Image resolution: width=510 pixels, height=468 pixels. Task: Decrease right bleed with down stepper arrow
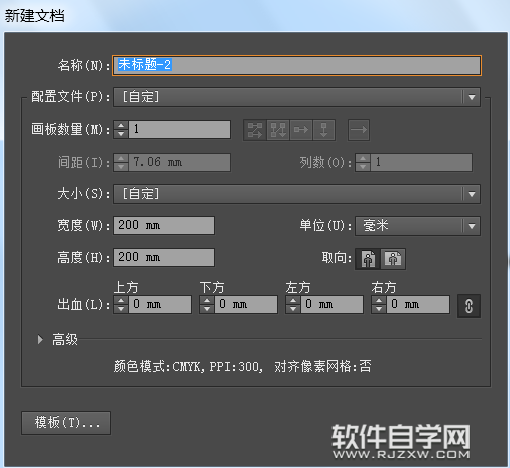pos(379,309)
